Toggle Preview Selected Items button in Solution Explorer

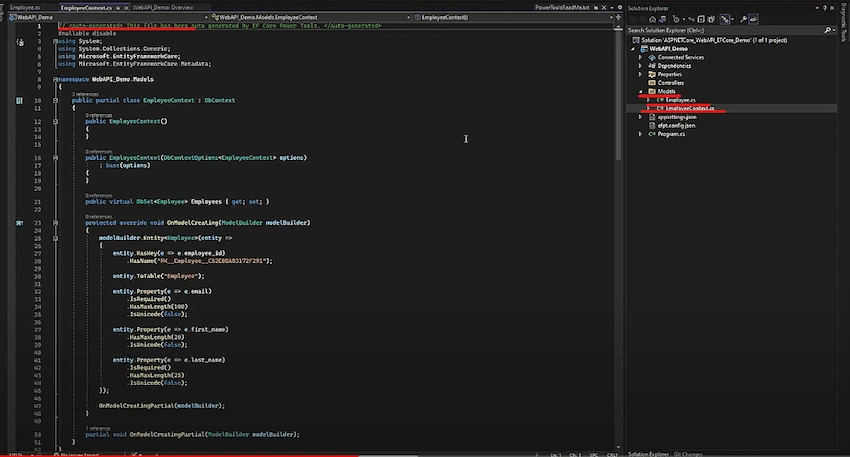tap(754, 19)
